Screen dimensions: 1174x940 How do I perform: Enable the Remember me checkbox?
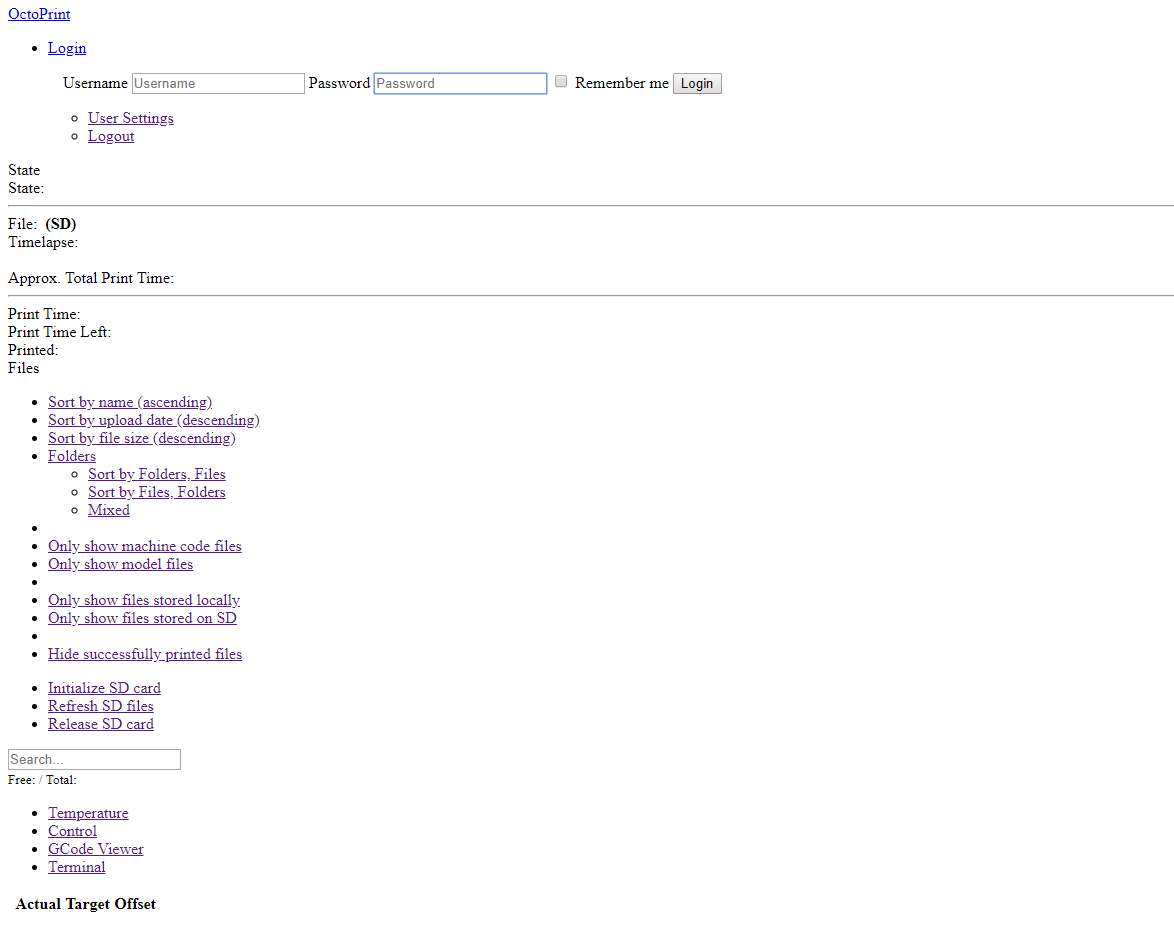(x=561, y=82)
